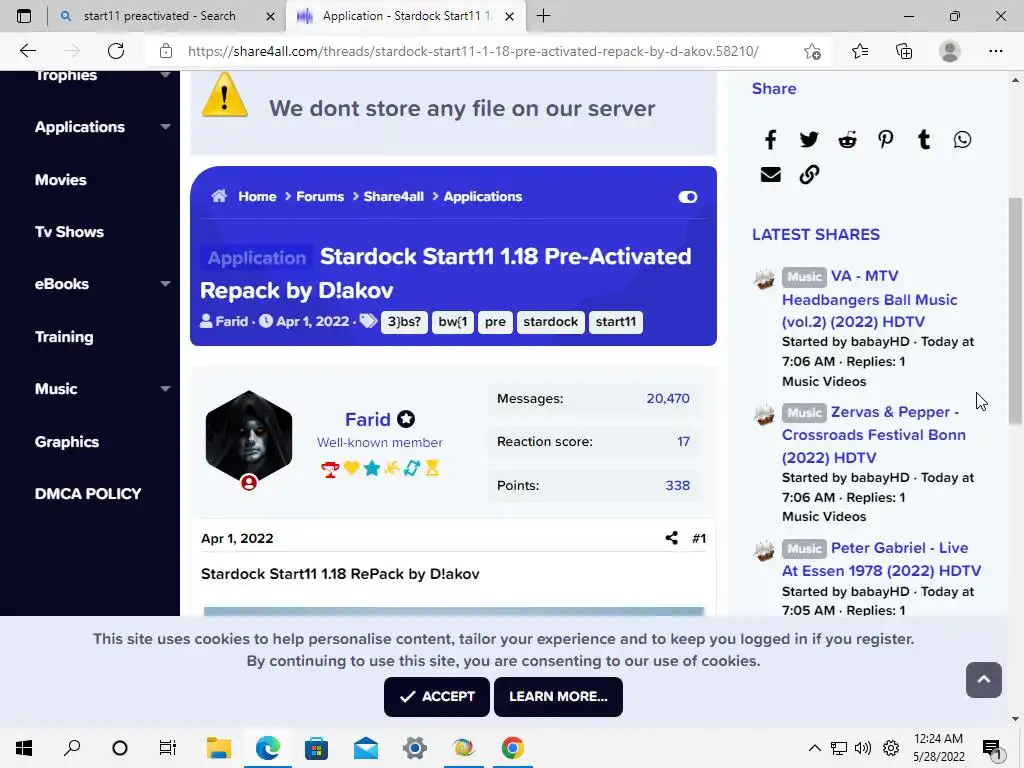Open Tv Shows sidebar menu item
This screenshot has height=768, width=1024.
69,232
